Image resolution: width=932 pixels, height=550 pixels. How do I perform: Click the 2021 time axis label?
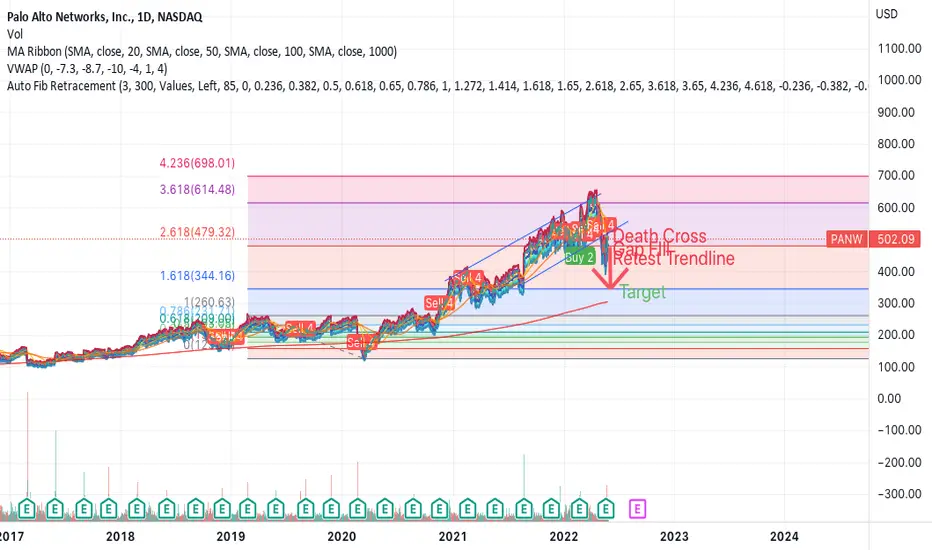coord(453,537)
